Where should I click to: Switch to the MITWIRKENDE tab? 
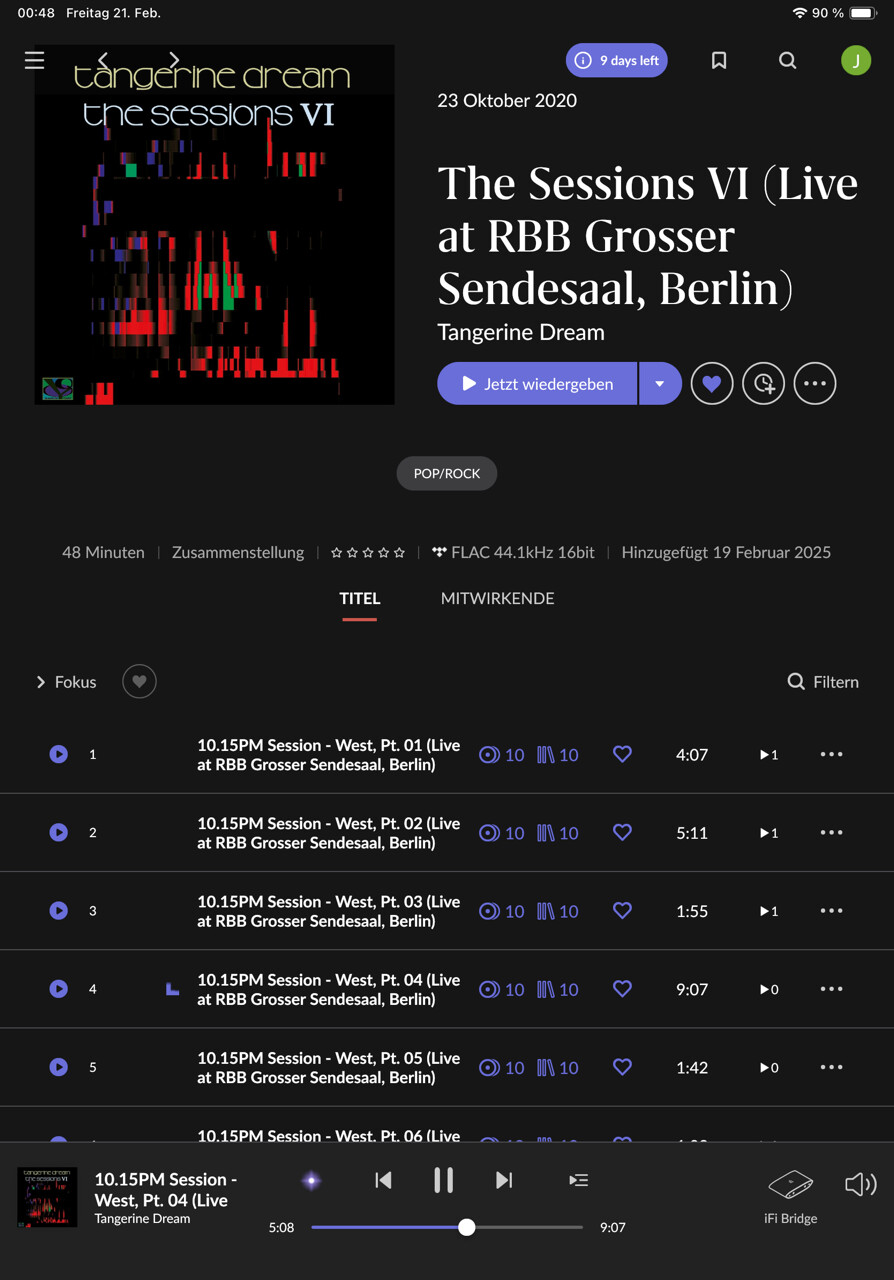coord(497,598)
